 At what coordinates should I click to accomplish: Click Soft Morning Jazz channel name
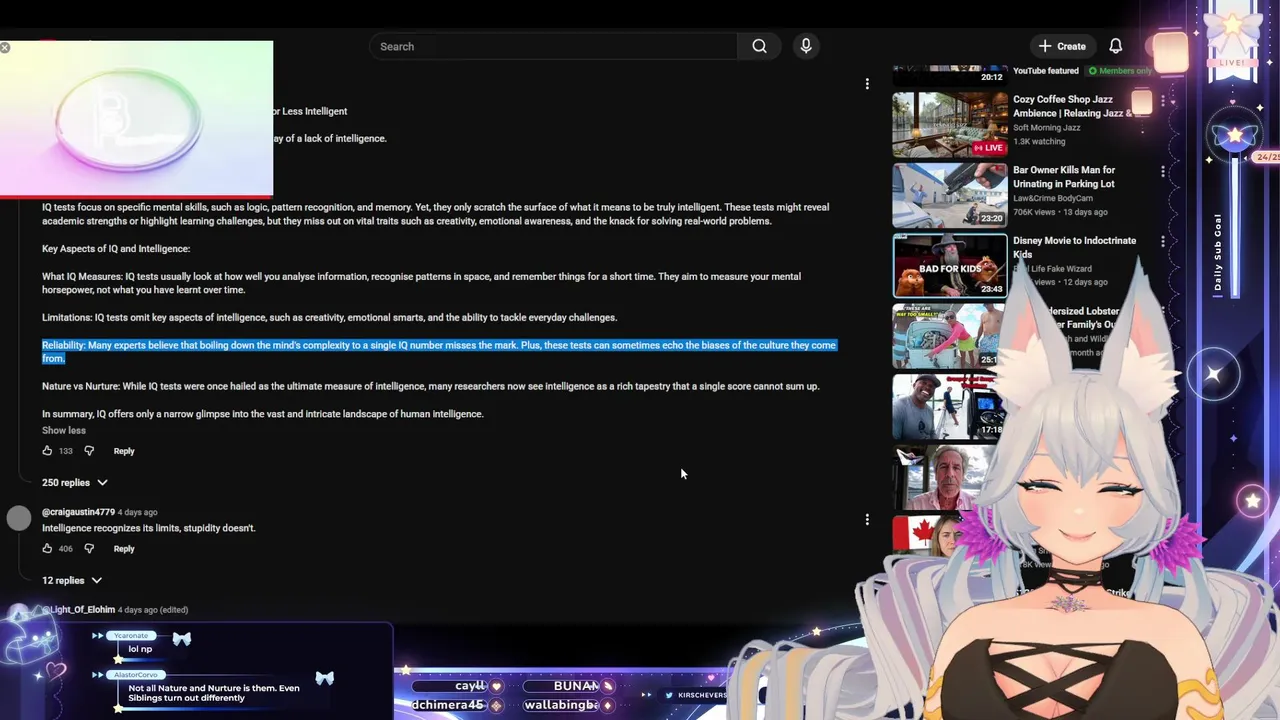1046,128
